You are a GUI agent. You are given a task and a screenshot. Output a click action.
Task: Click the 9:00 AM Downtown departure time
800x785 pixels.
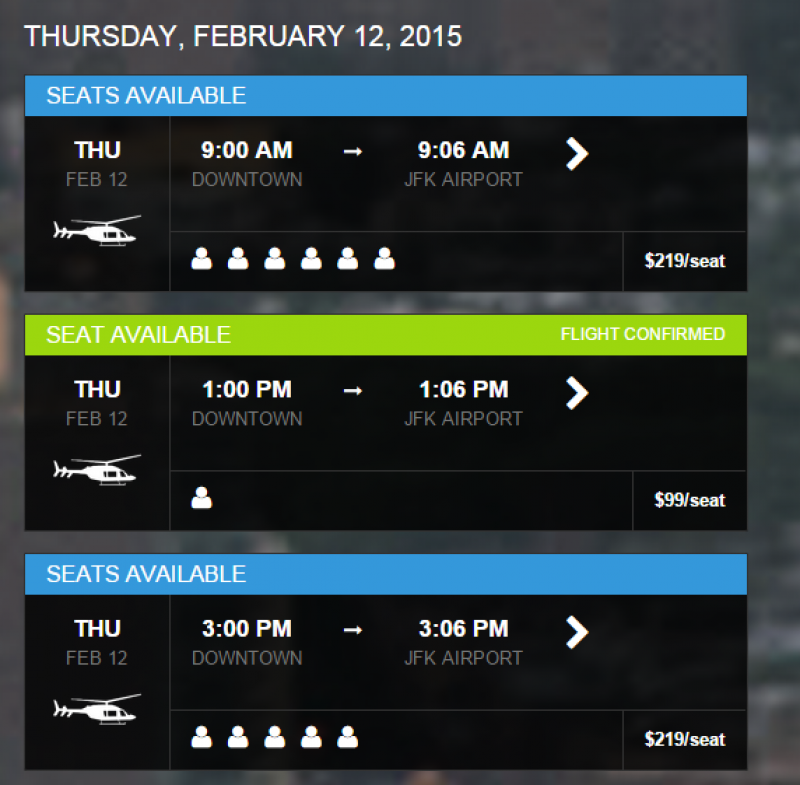coord(247,151)
